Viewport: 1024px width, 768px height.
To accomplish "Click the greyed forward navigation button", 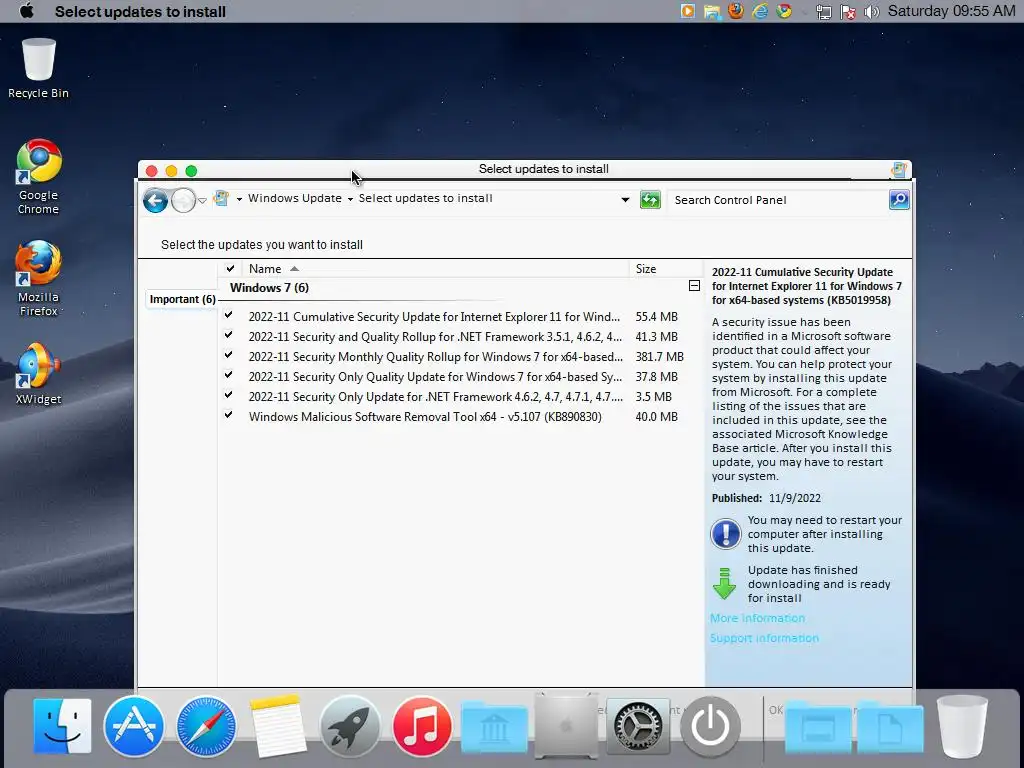I will point(184,200).
